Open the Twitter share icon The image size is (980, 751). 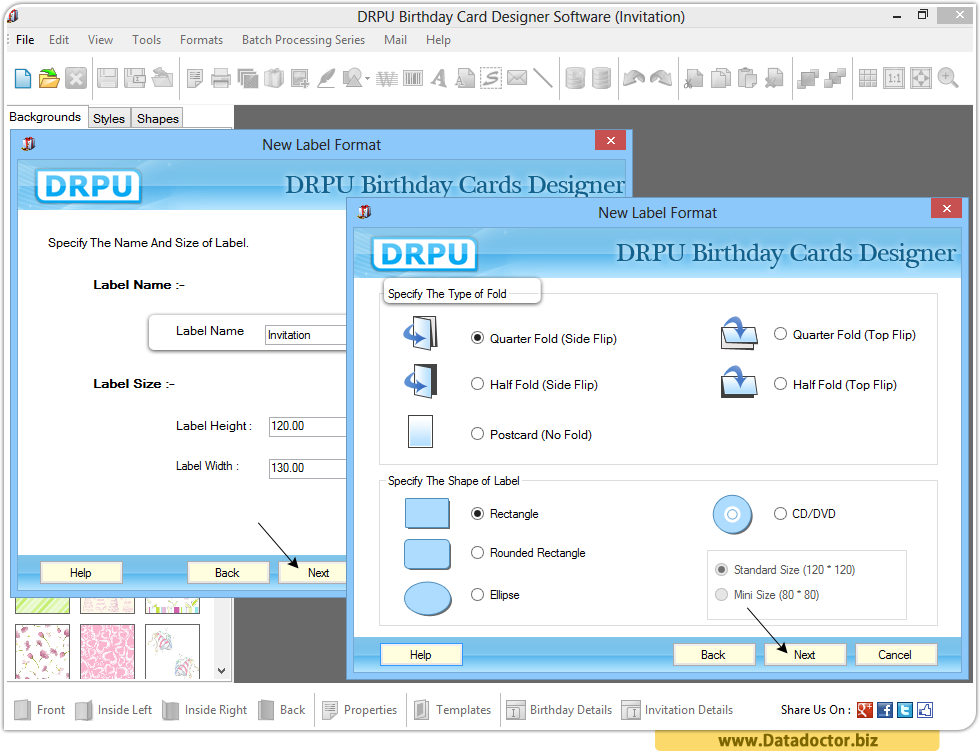click(904, 710)
